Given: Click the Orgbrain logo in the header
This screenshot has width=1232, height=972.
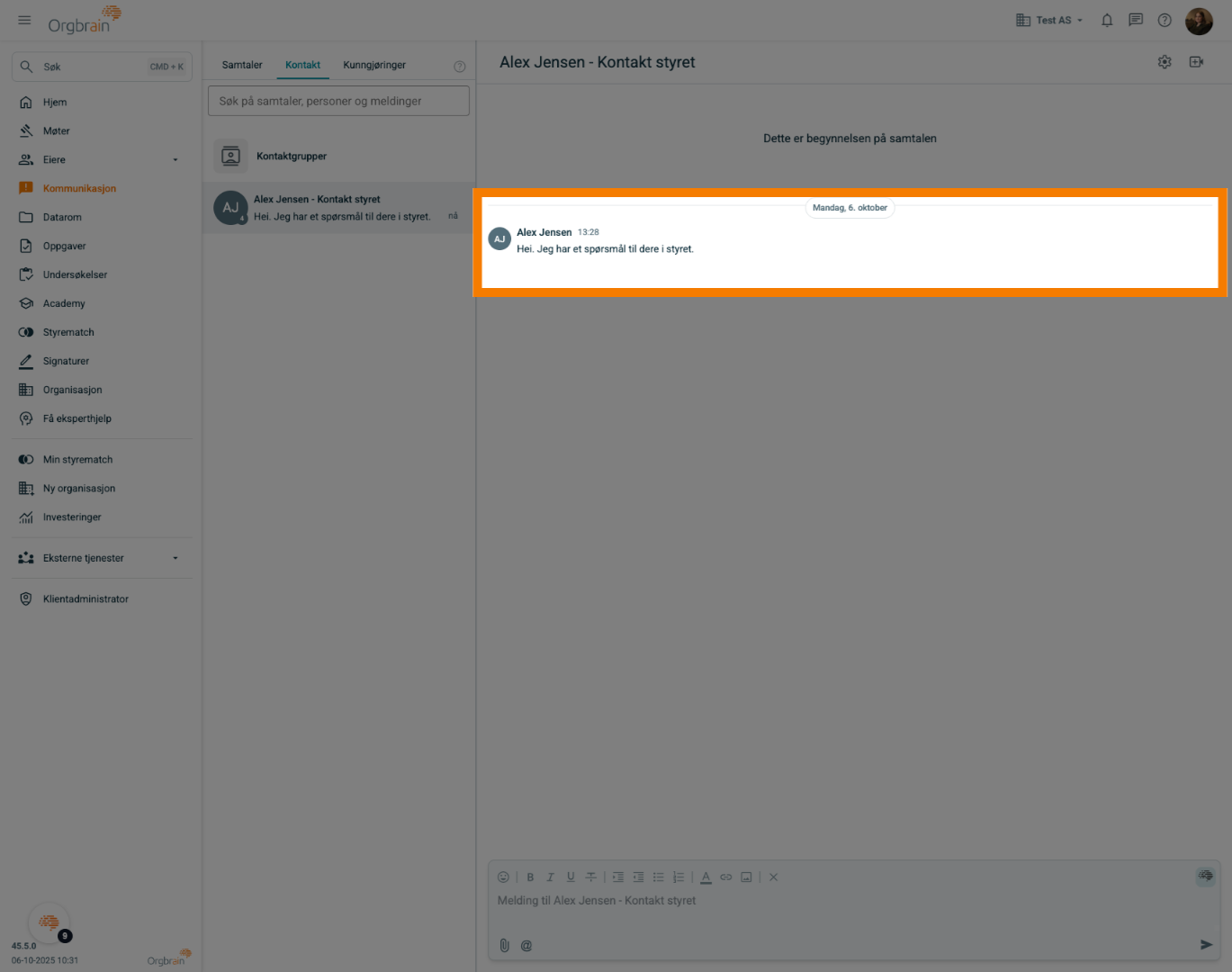Looking at the screenshot, I should (x=85, y=20).
